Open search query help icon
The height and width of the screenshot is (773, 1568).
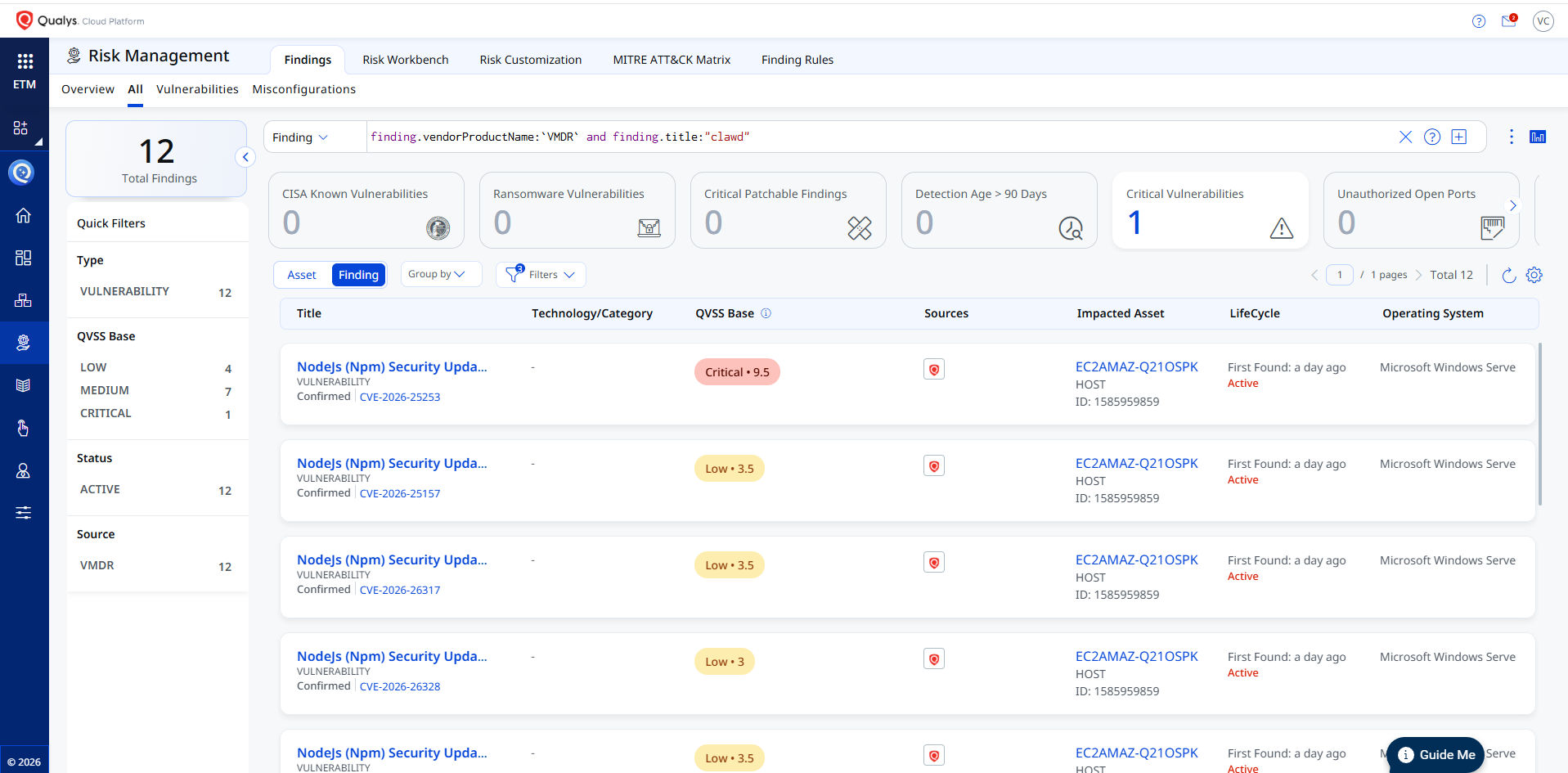pos(1432,137)
